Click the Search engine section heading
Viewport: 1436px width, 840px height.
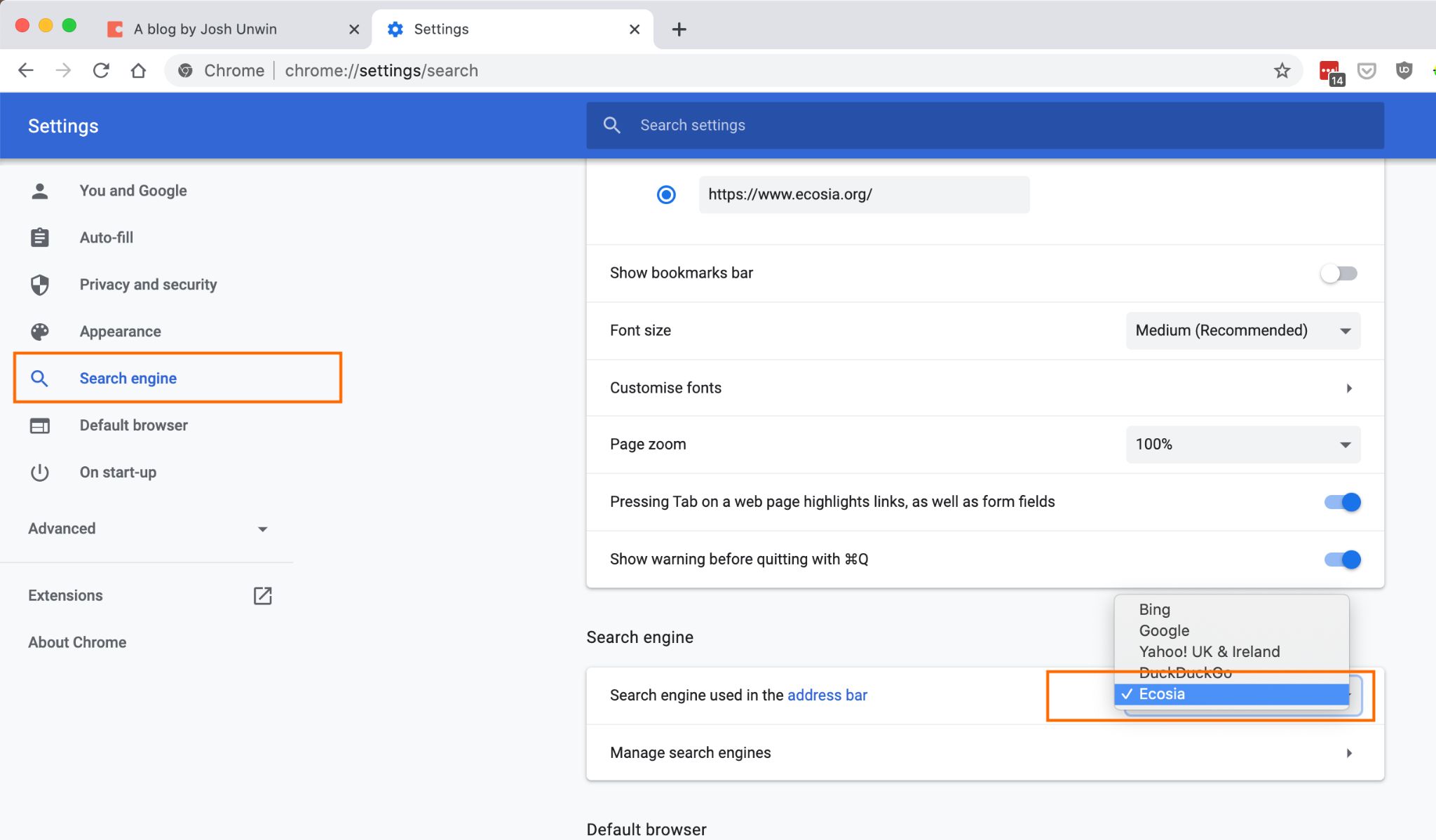point(639,637)
